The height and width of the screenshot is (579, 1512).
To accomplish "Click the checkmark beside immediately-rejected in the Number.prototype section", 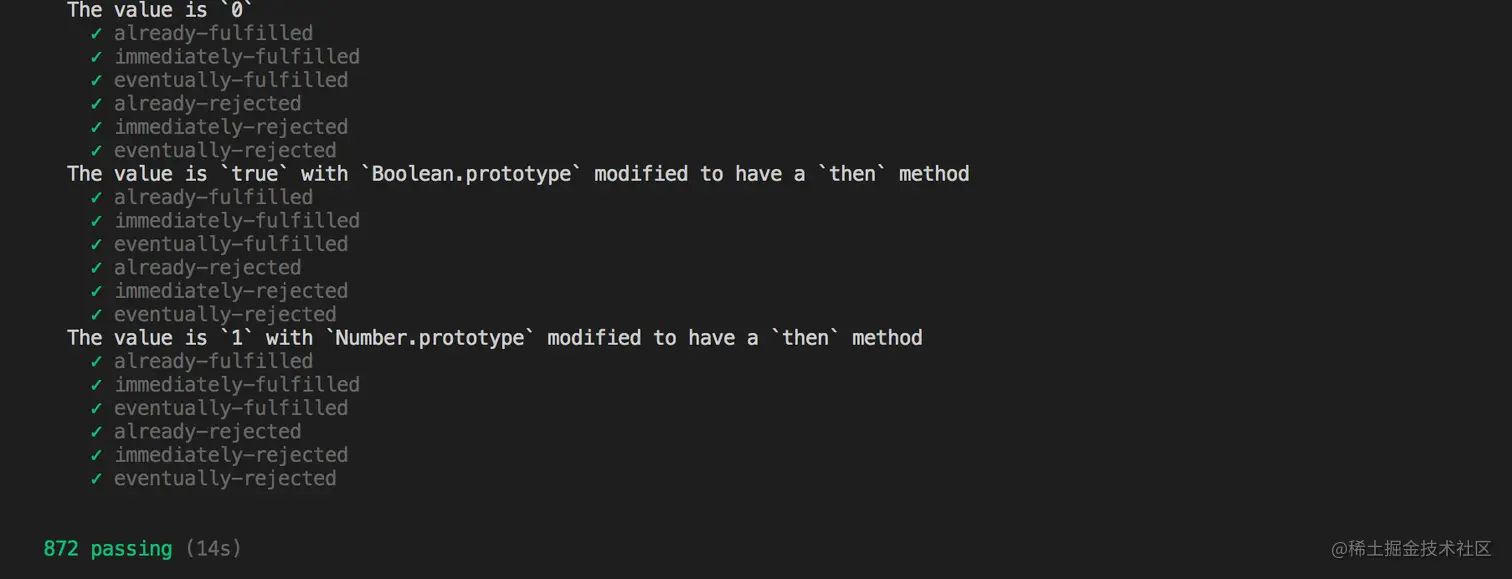I will (x=96, y=455).
